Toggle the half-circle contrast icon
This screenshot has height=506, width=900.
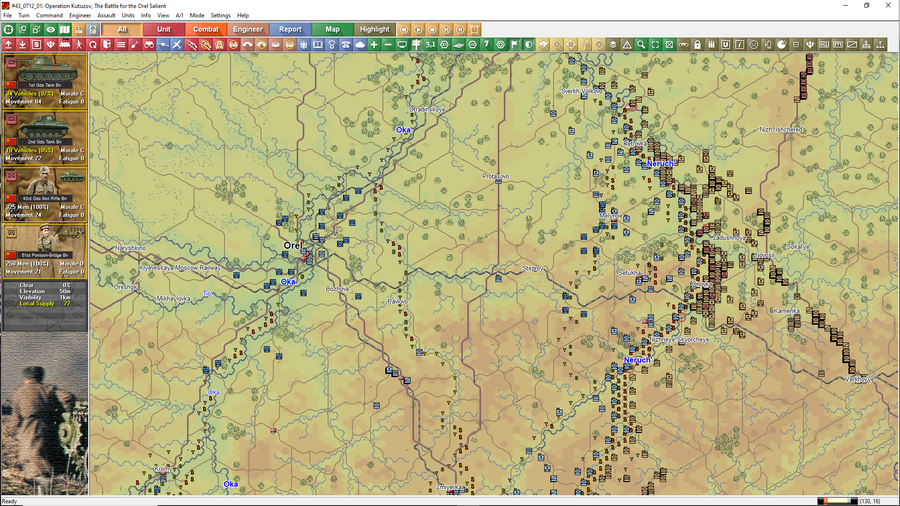pos(529,45)
